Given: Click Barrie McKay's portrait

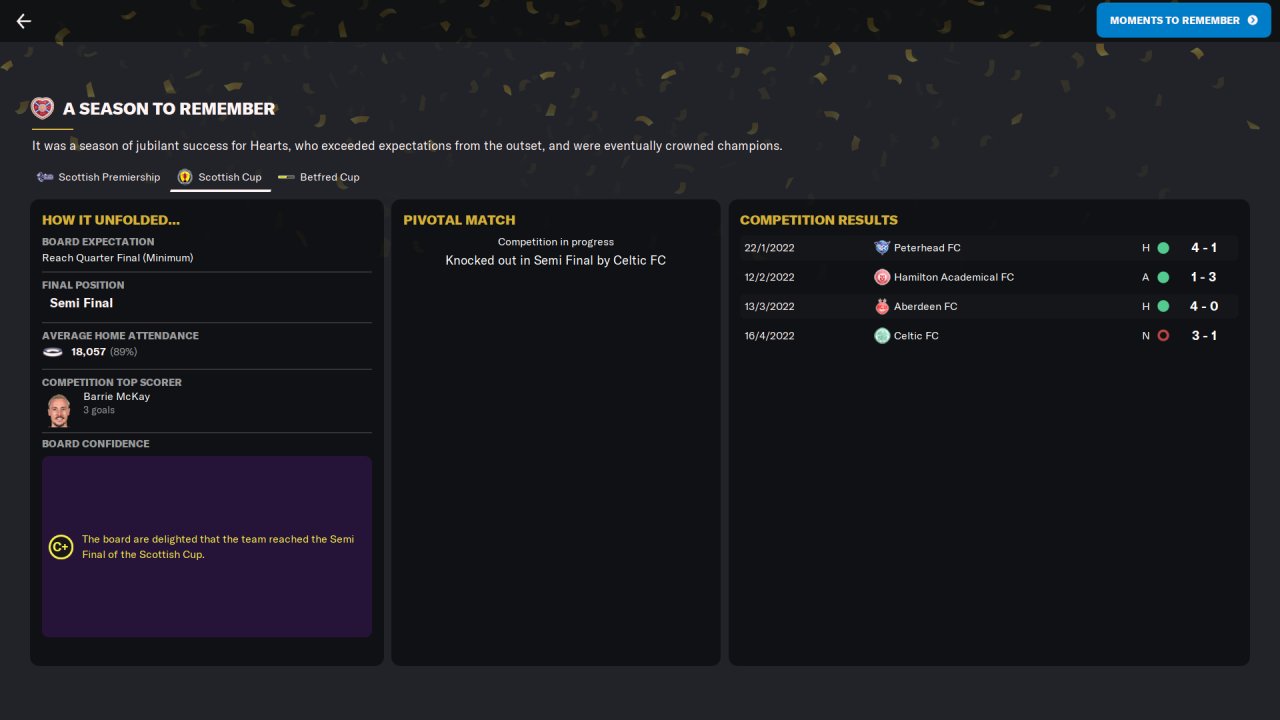Looking at the screenshot, I should pos(59,410).
